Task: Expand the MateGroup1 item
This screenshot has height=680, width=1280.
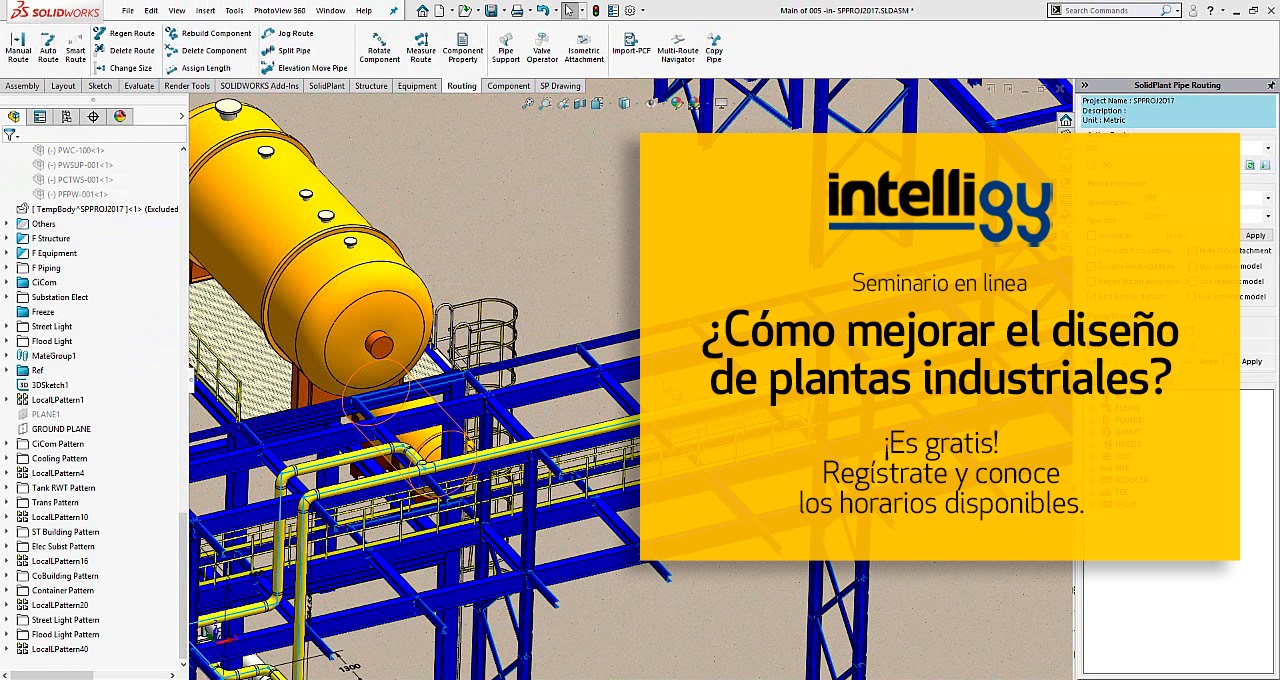Action: pyautogui.click(x=7, y=356)
